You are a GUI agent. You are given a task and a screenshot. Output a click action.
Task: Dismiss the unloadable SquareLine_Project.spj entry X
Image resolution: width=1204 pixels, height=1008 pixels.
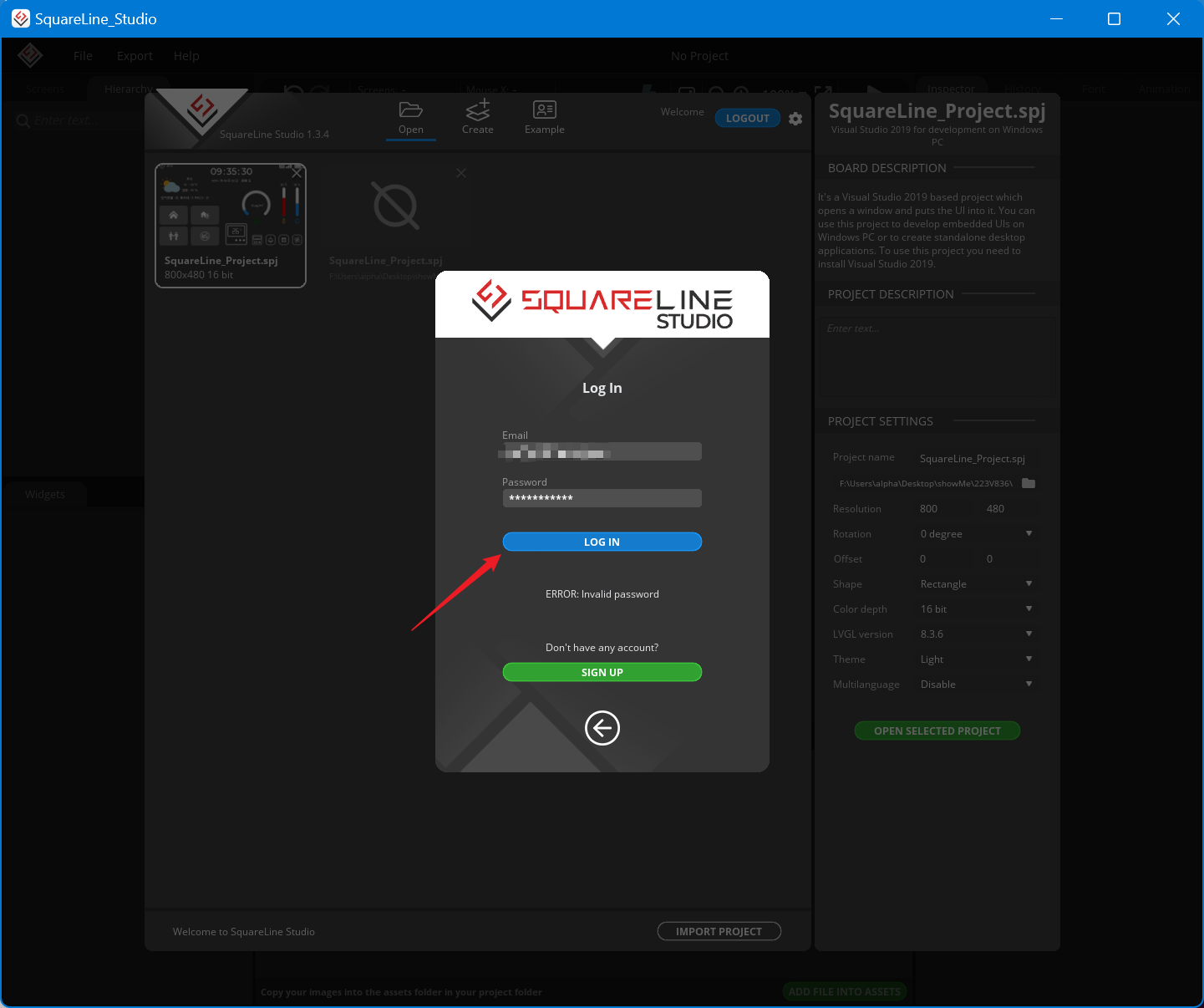coord(460,173)
